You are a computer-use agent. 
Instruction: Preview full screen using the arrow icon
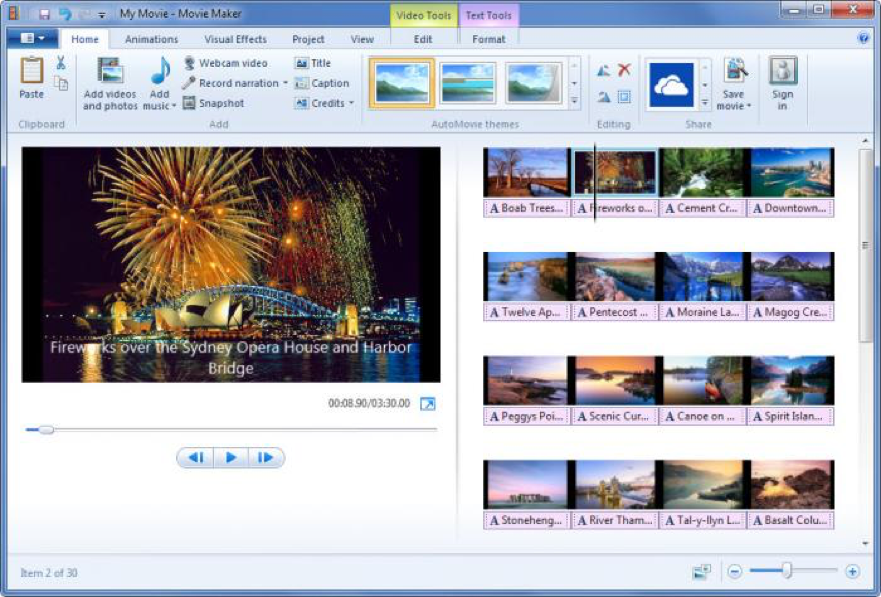428,404
